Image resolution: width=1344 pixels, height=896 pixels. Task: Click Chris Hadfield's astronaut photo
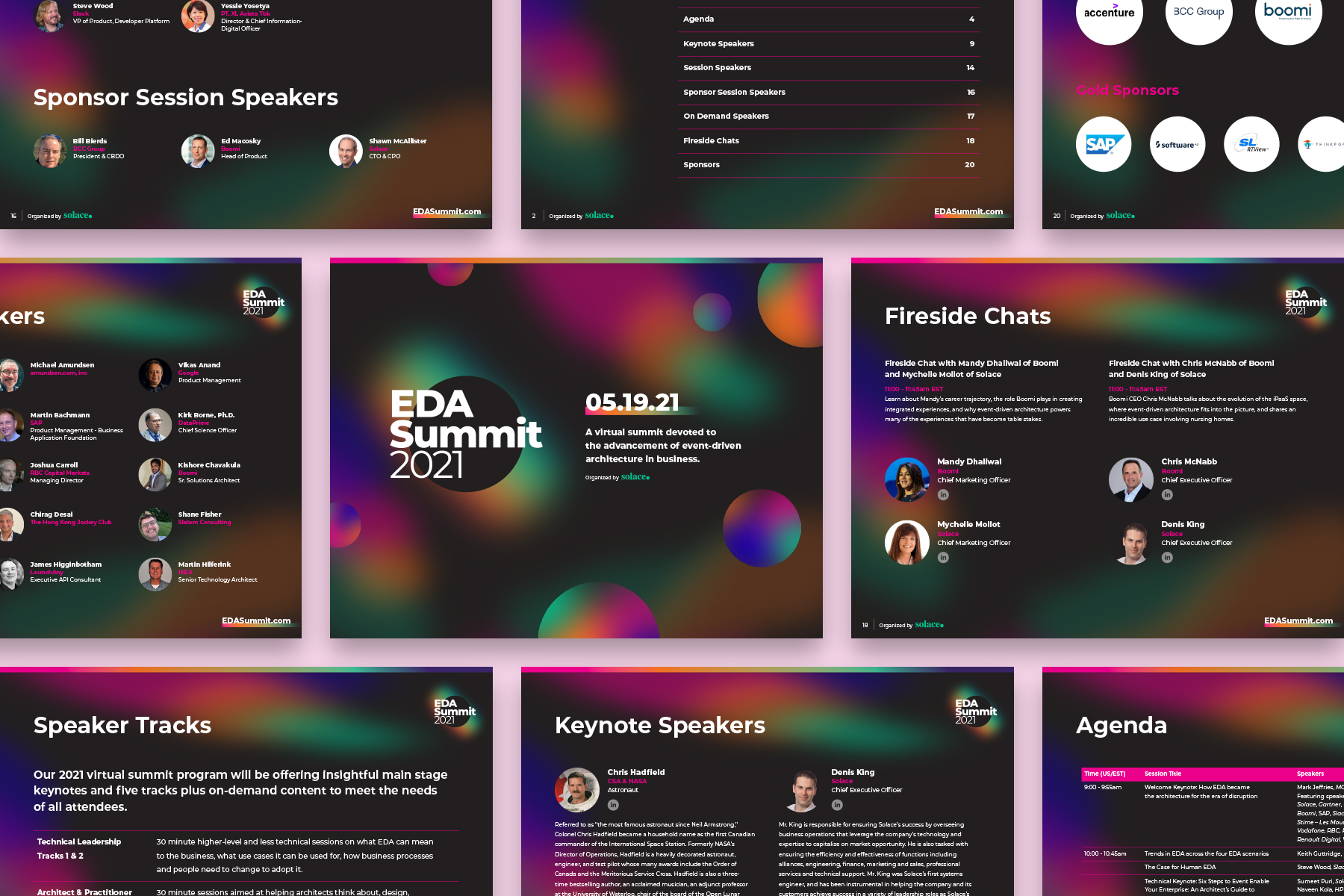[x=577, y=789]
